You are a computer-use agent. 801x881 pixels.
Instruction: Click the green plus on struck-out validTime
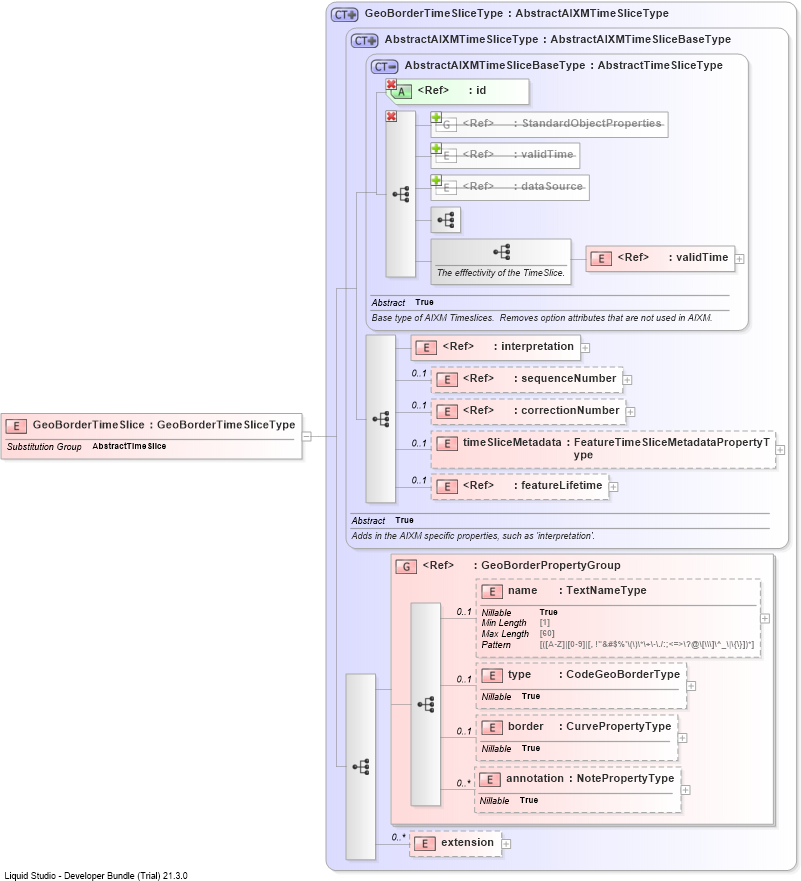436,148
